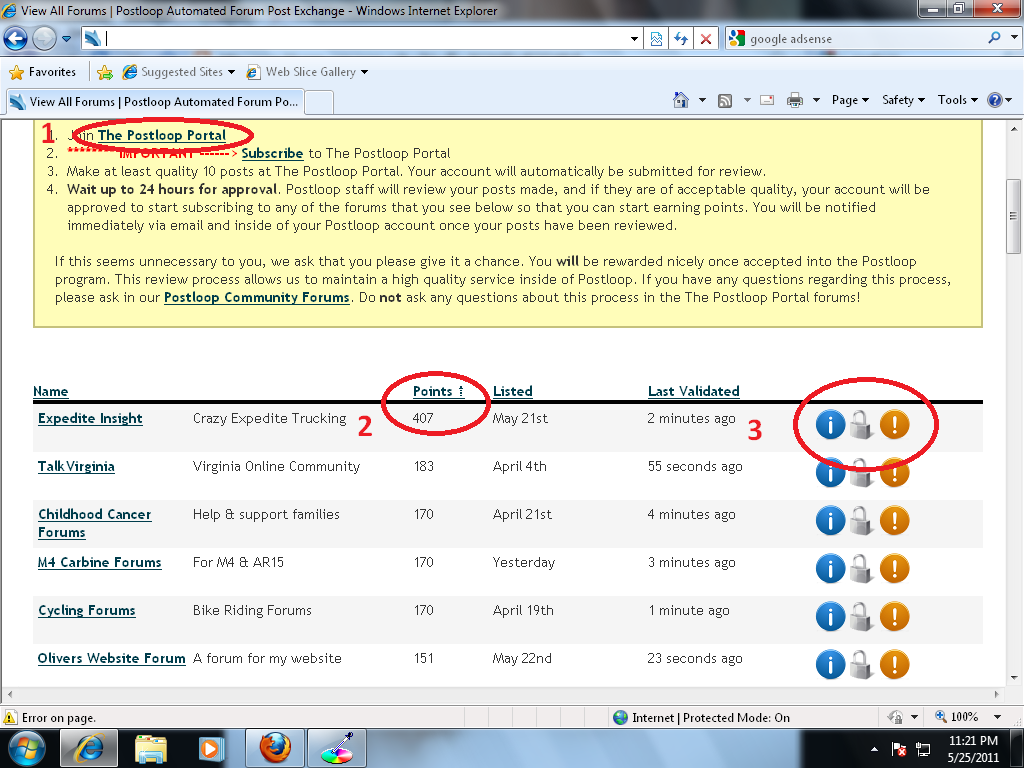
Task: Click the Read Mail icon
Action: [767, 101]
